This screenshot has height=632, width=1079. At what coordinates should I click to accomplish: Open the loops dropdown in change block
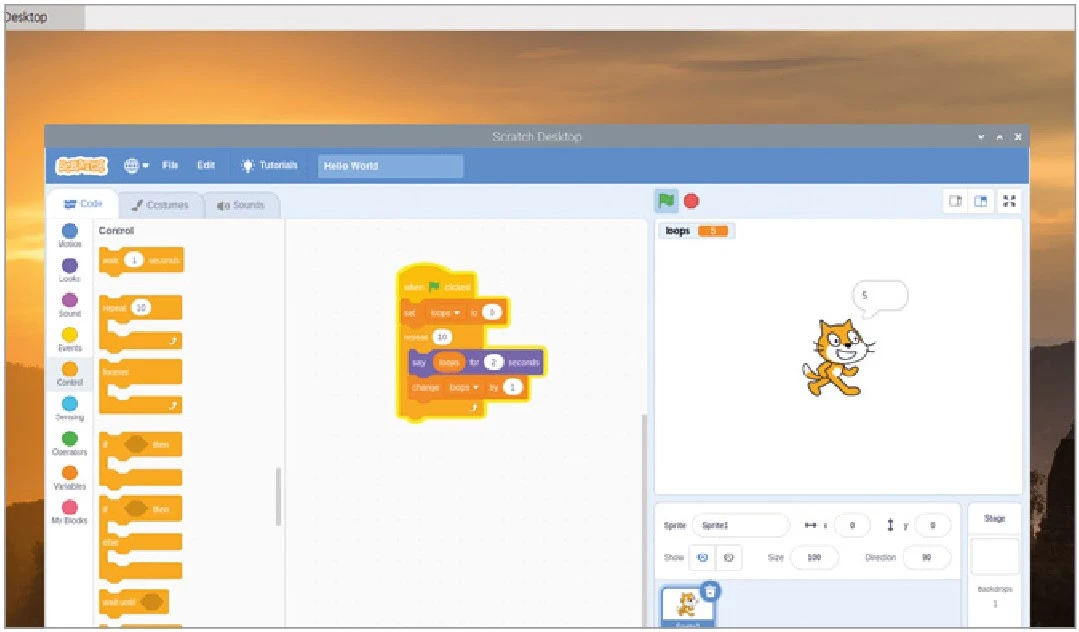tap(463, 388)
